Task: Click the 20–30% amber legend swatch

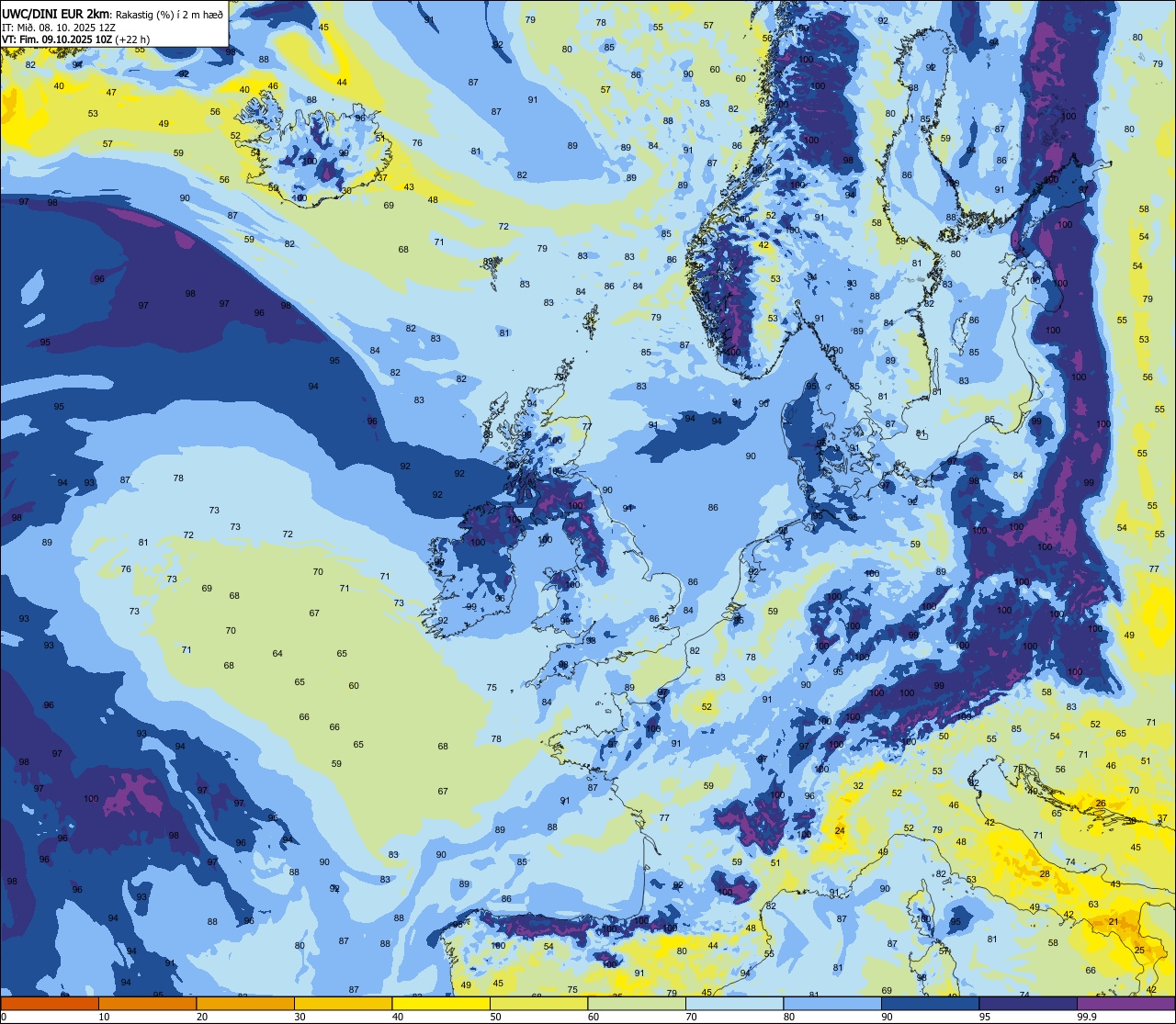Action: pyautogui.click(x=245, y=1003)
